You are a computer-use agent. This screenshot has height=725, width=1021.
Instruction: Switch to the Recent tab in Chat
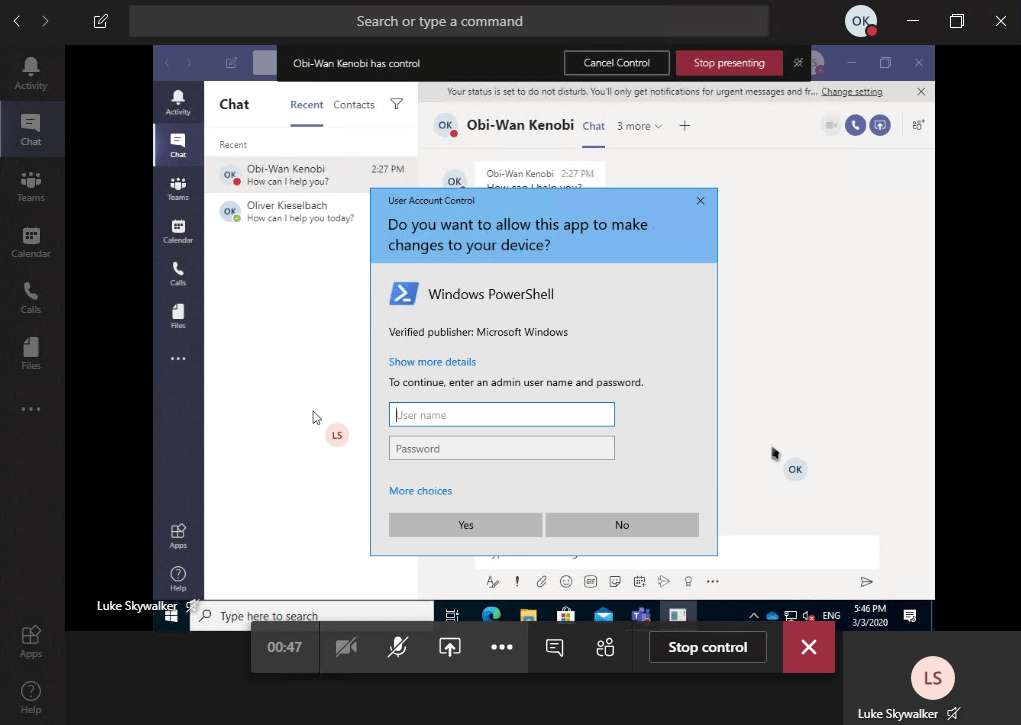point(306,104)
